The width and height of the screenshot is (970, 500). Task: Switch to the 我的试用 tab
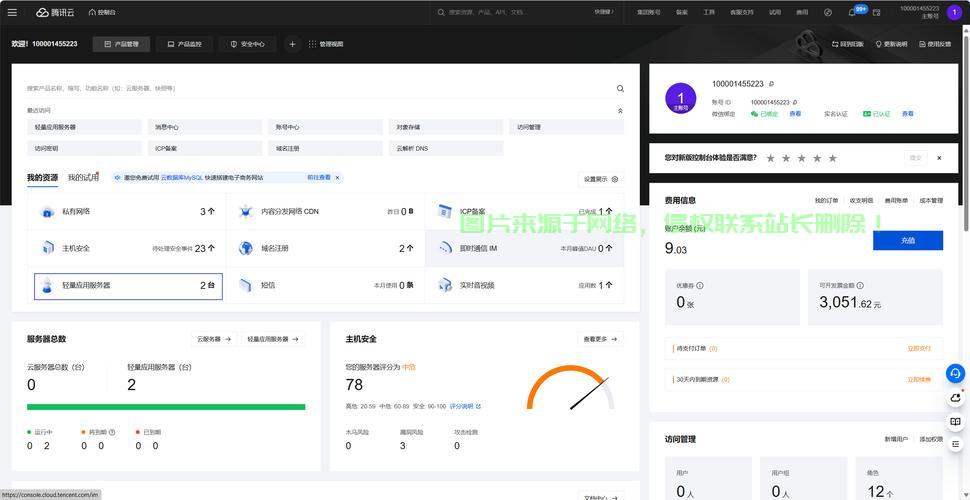[x=83, y=178]
